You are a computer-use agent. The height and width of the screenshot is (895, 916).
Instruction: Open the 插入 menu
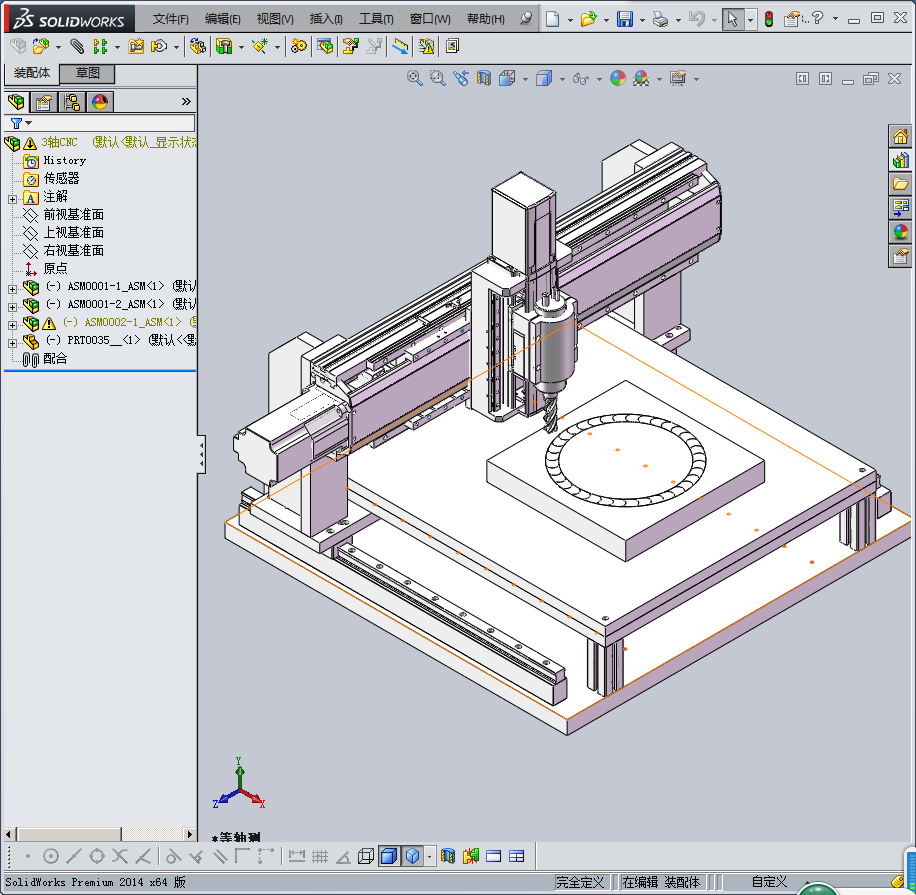click(326, 19)
